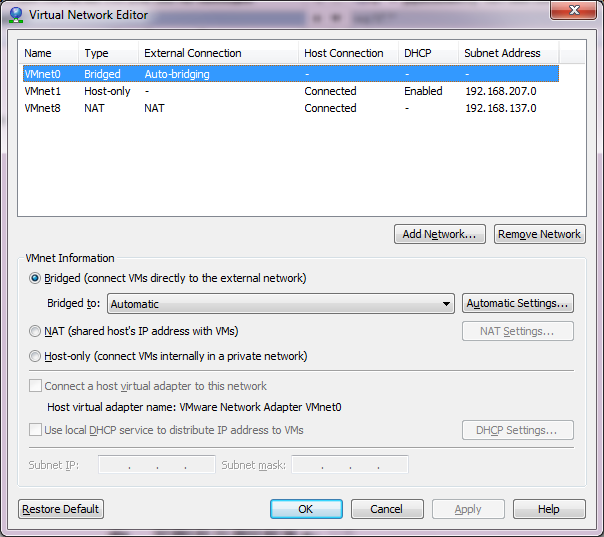Click Connected host cell in VMnet8 row
604x537 pixels.
330,108
